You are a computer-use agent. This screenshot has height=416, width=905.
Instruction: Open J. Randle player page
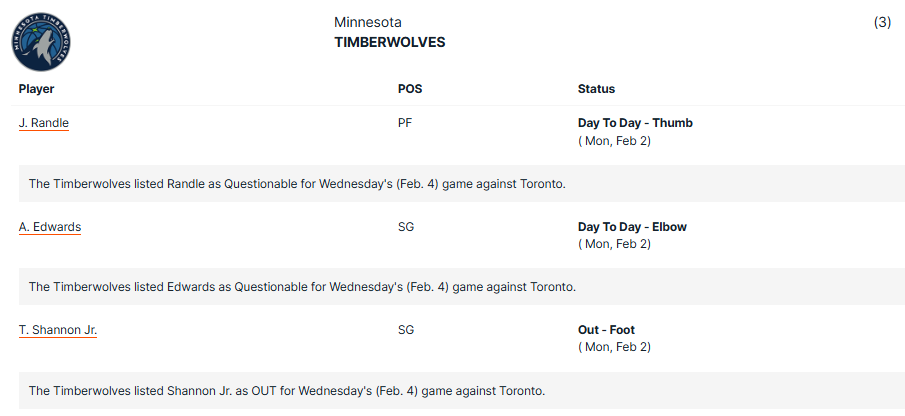click(44, 123)
